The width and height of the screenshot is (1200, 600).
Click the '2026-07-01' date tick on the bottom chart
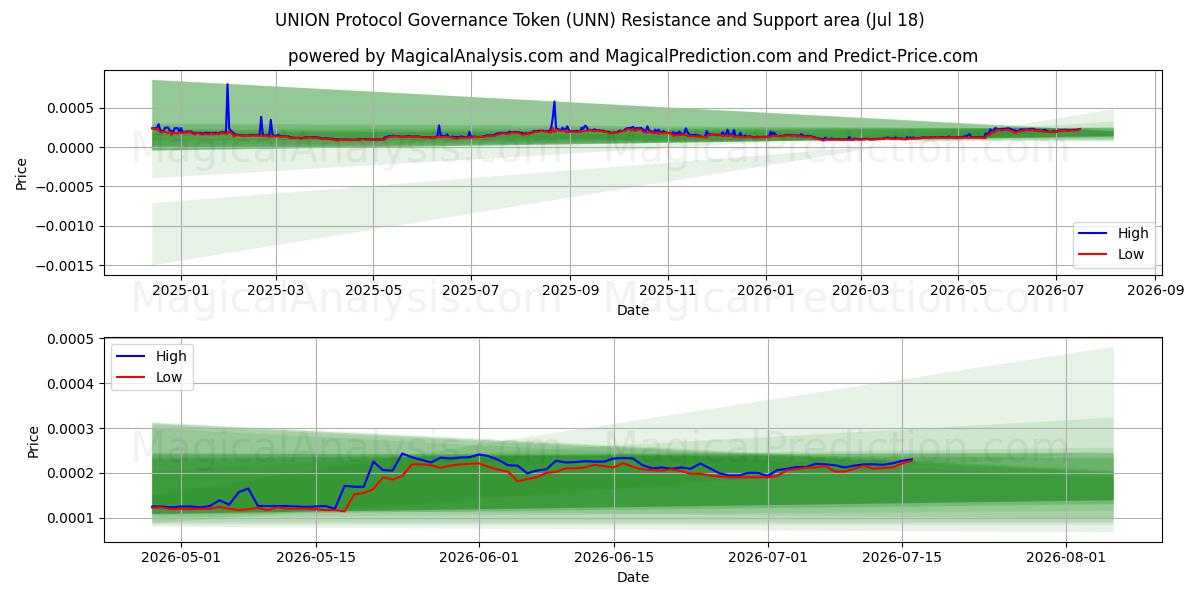point(769,560)
